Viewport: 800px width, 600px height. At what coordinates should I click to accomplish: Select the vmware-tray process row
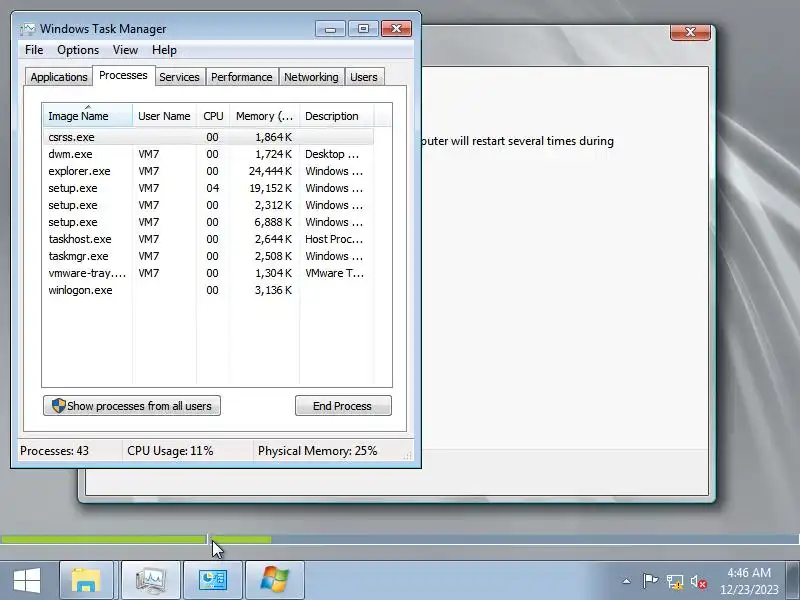[208, 273]
